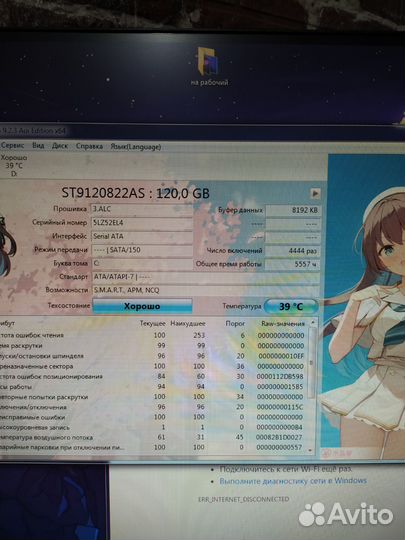This screenshot has width=405, height=540.
Task: Click raw value 0000112DB598
Action: [x=280, y=376]
